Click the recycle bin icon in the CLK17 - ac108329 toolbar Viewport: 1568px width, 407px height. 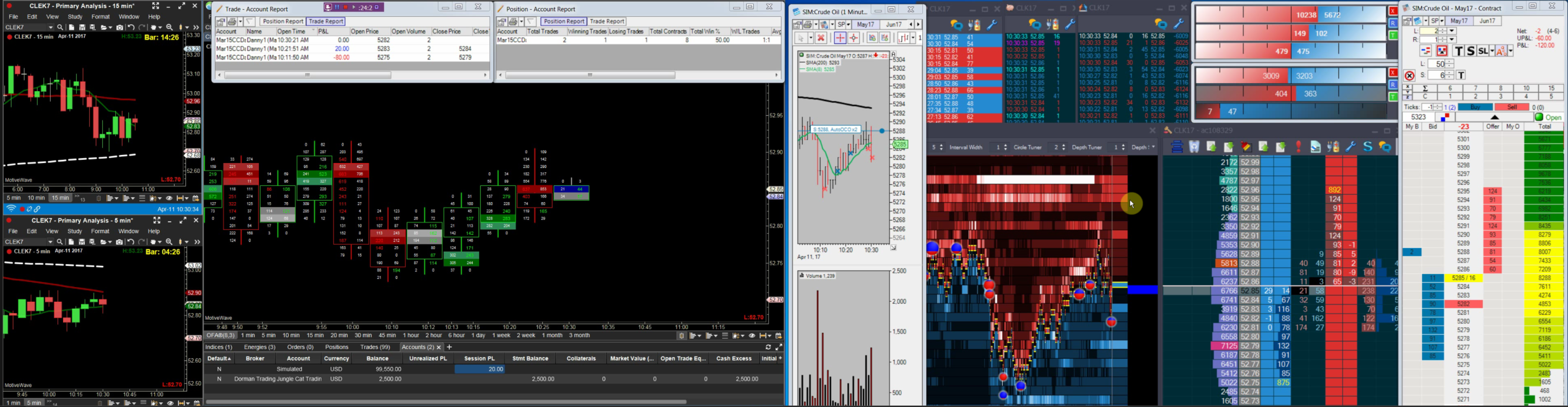1194,147
